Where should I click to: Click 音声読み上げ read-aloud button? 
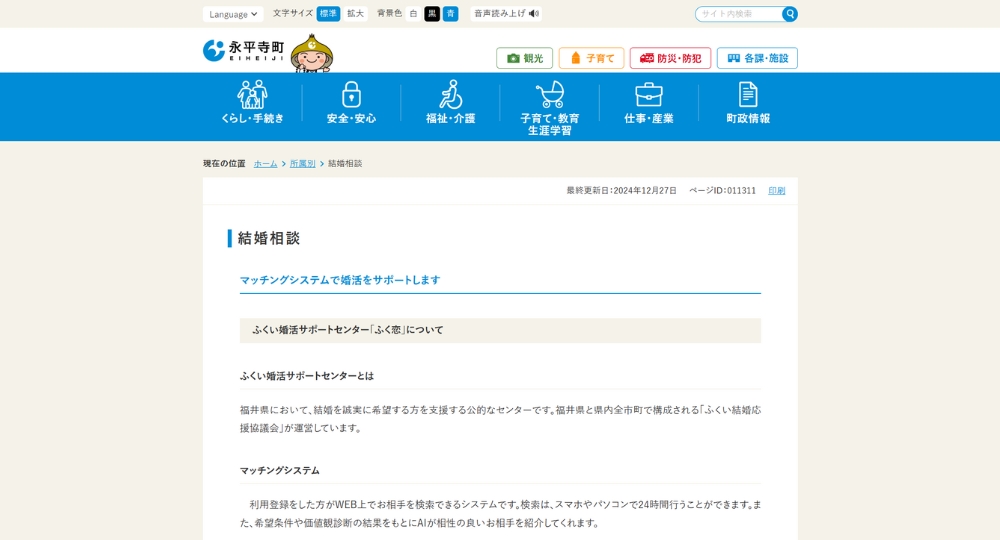pos(506,13)
